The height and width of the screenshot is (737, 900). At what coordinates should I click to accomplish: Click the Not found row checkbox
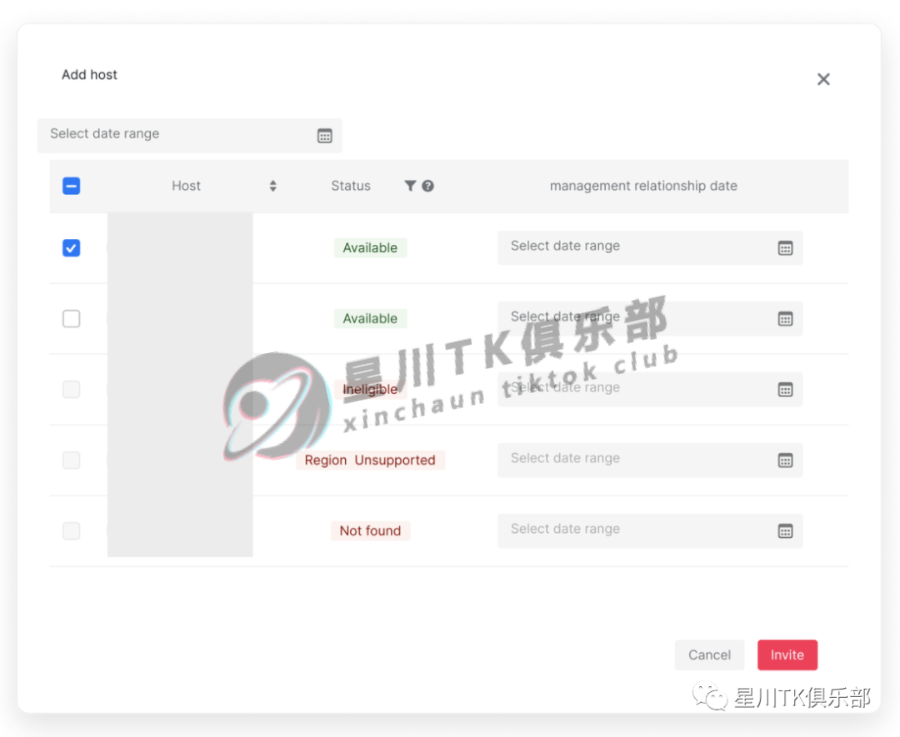coord(71,530)
